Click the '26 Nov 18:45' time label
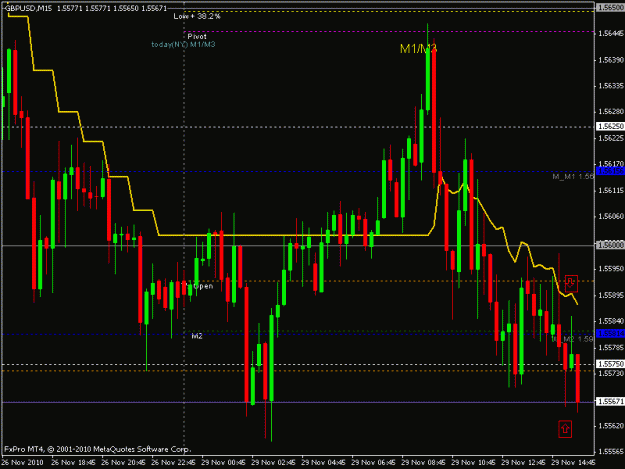The width and height of the screenshot is (625, 469). tap(73, 463)
